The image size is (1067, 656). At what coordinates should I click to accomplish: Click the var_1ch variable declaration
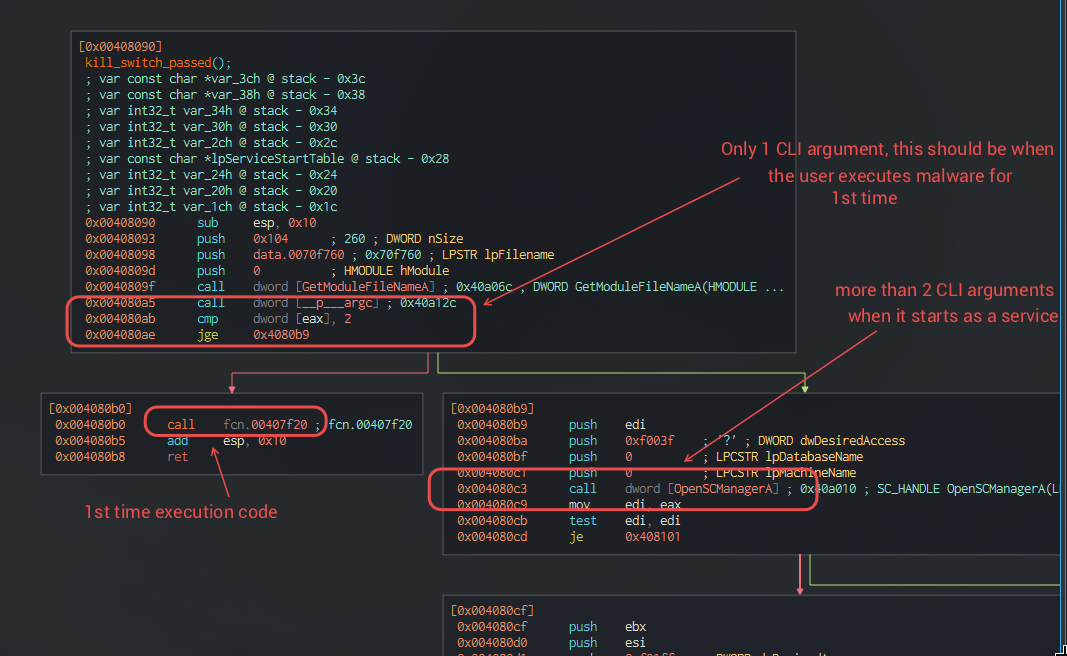(211, 207)
